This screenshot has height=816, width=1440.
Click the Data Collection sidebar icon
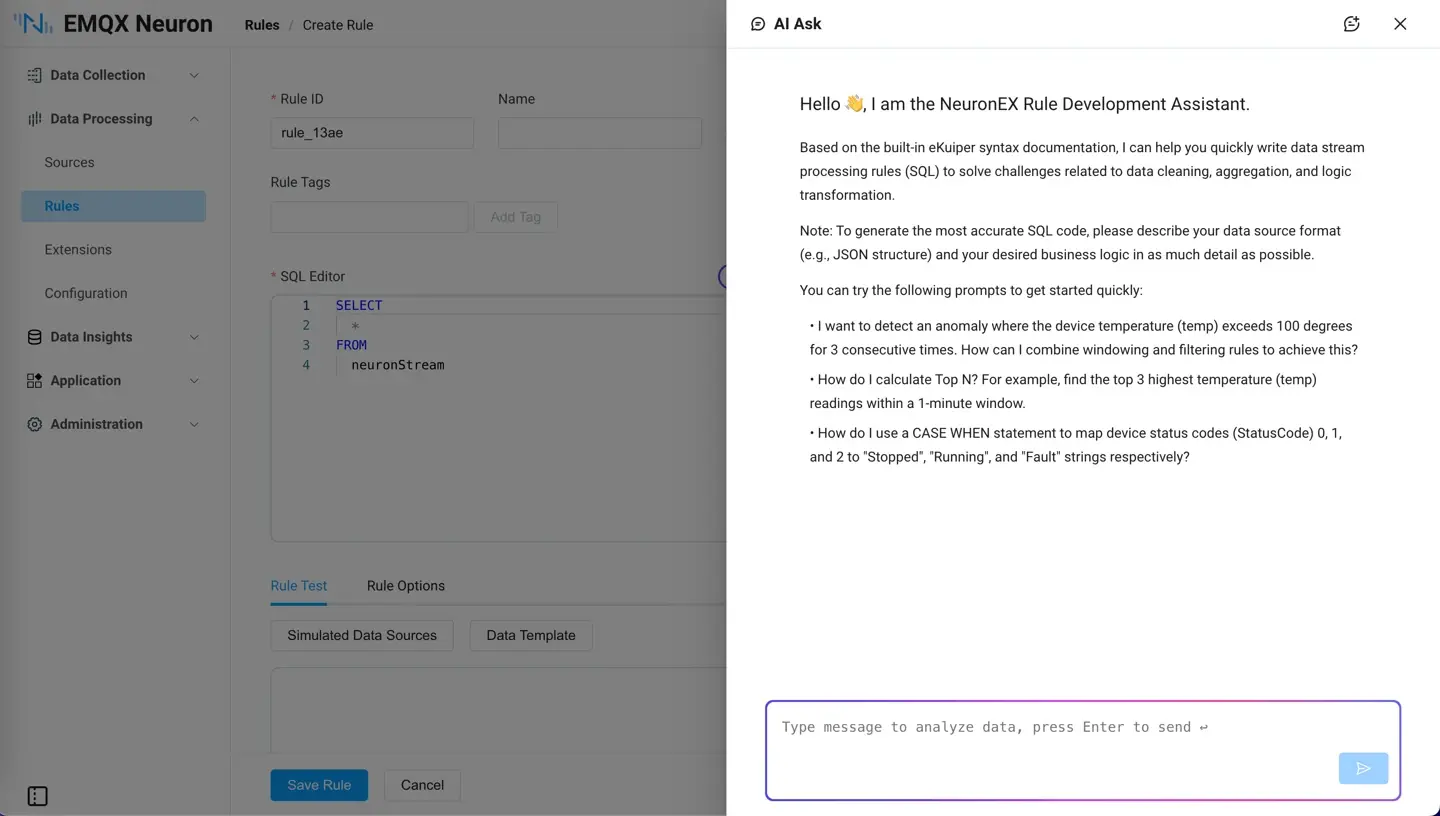click(x=34, y=75)
